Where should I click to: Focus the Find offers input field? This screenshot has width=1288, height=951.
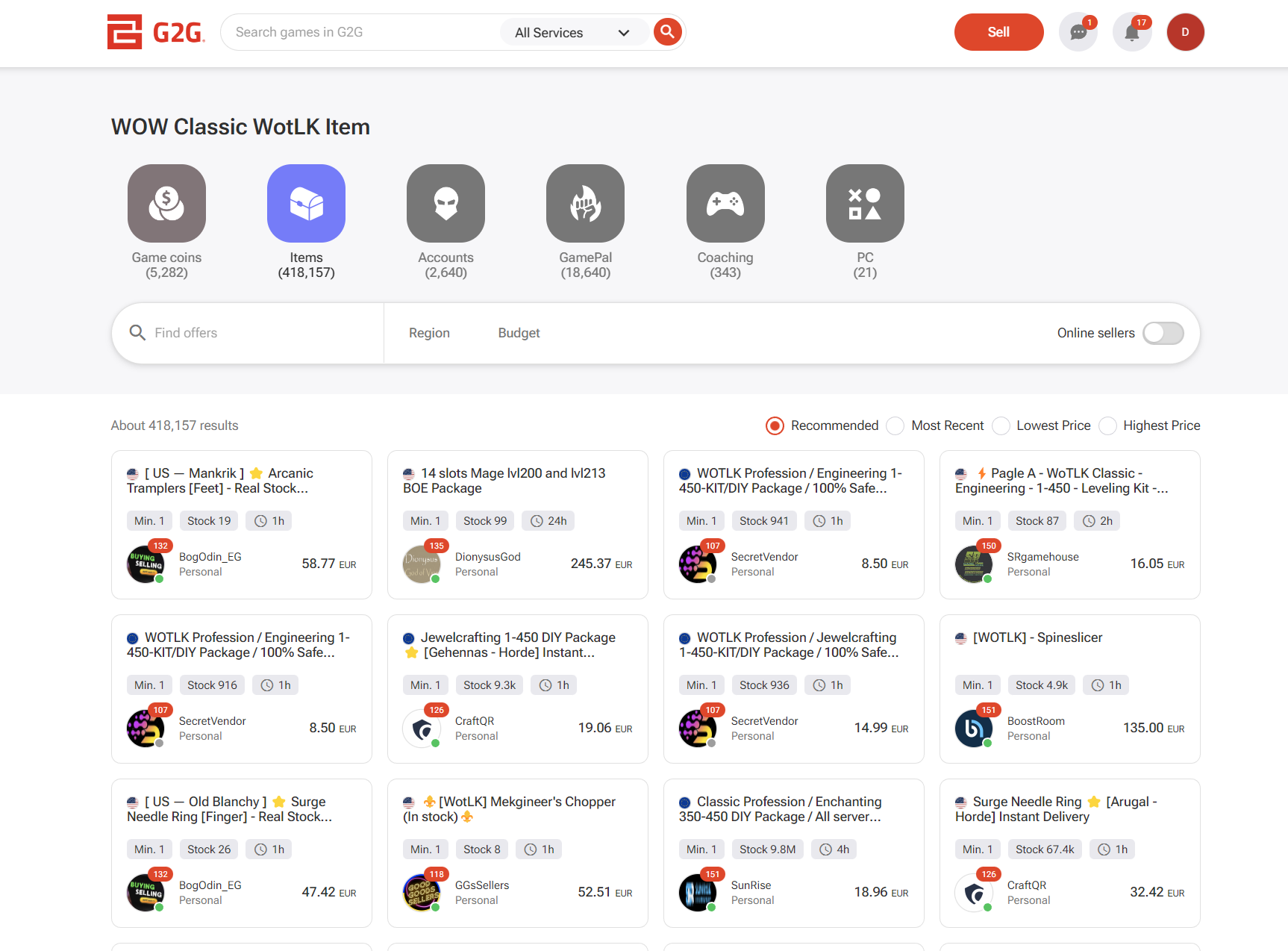tap(261, 333)
